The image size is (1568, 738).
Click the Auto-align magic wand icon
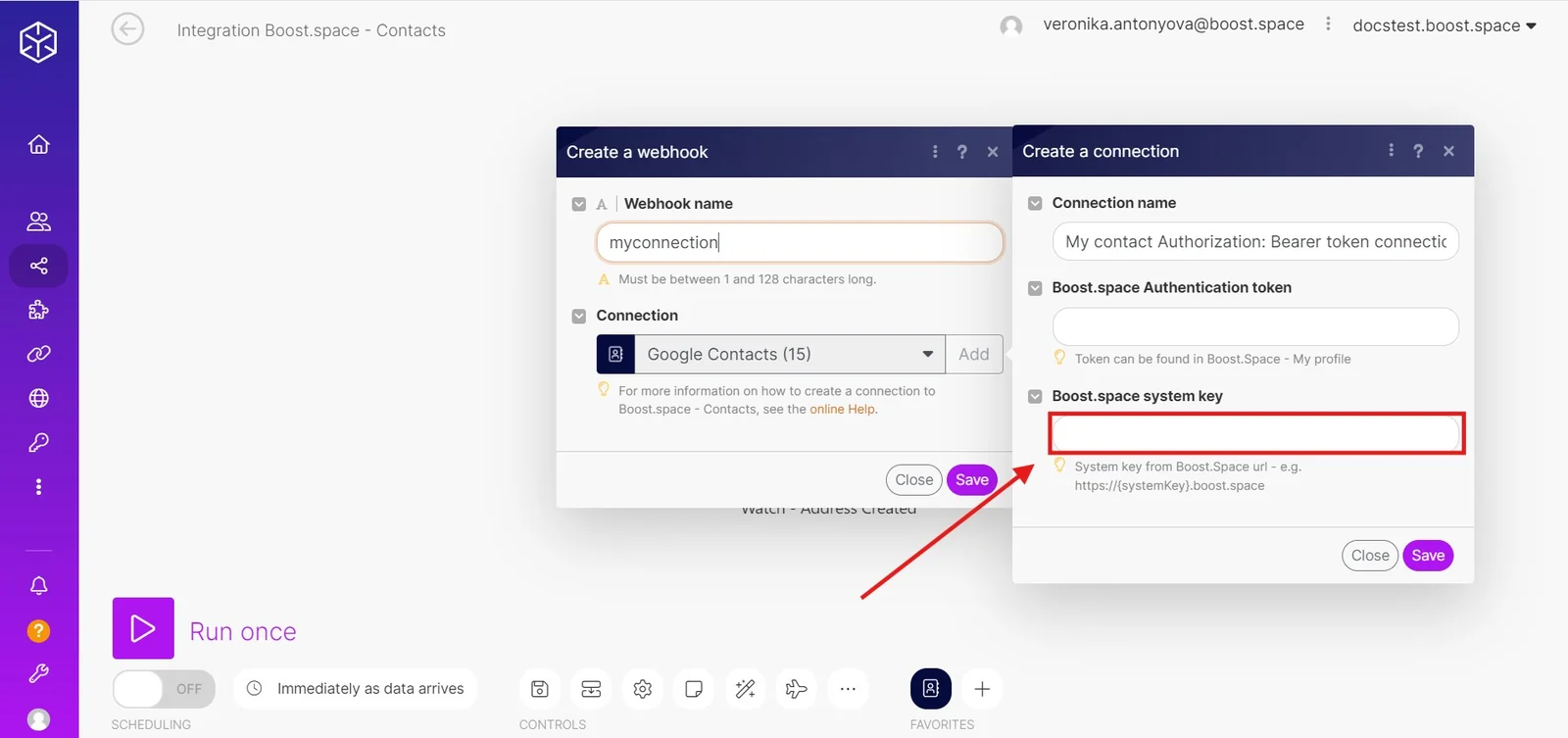pos(746,689)
